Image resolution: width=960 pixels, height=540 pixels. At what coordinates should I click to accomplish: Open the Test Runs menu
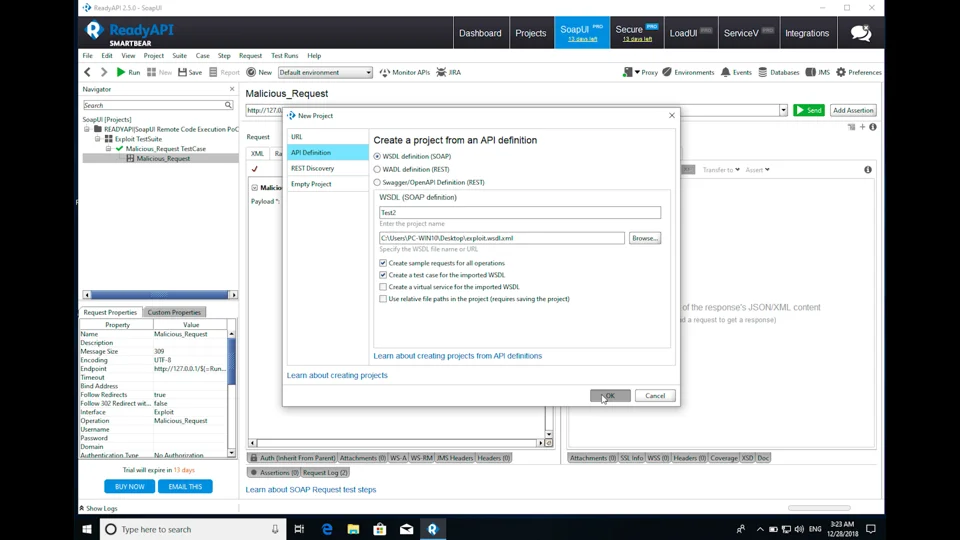285,56
